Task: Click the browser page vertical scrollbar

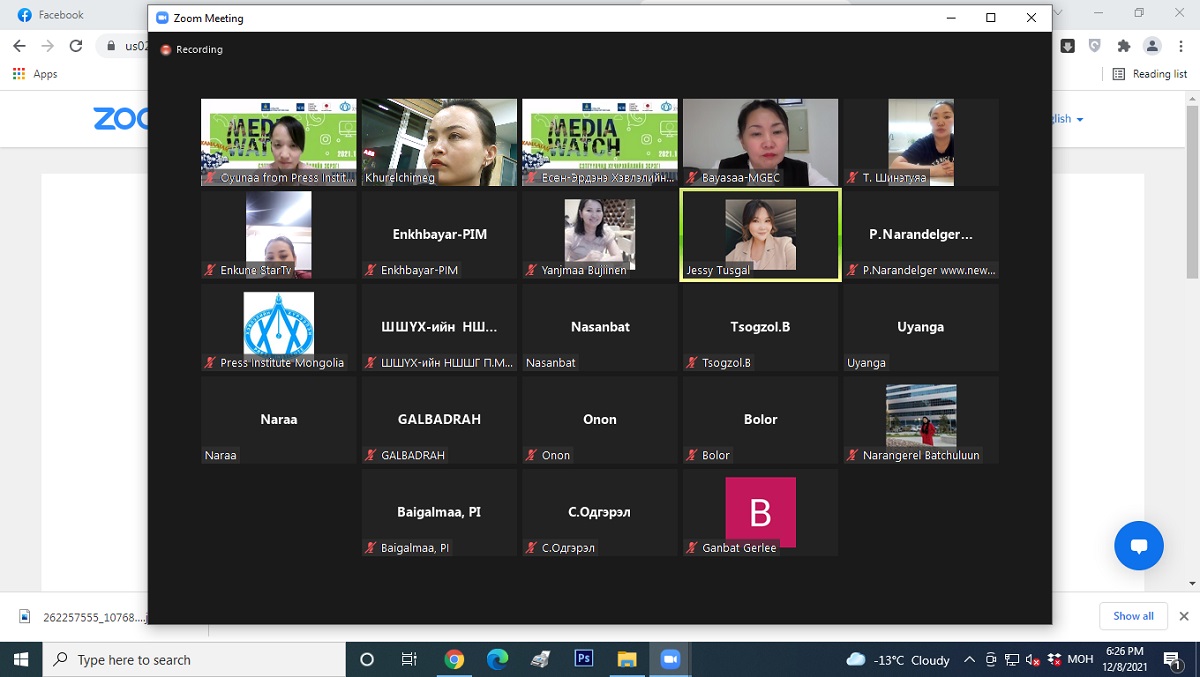Action: 1192,200
